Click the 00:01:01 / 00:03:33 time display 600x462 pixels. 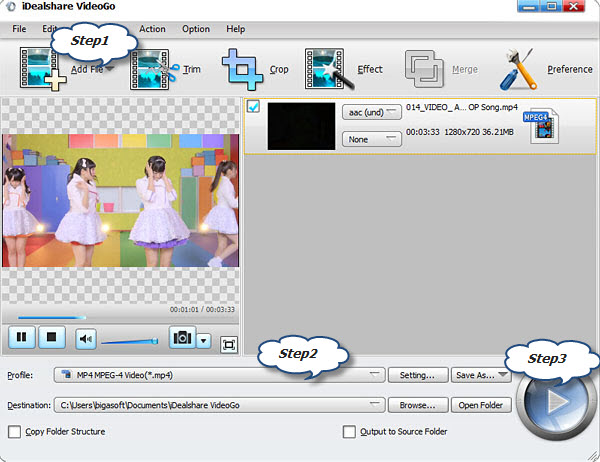point(202,309)
